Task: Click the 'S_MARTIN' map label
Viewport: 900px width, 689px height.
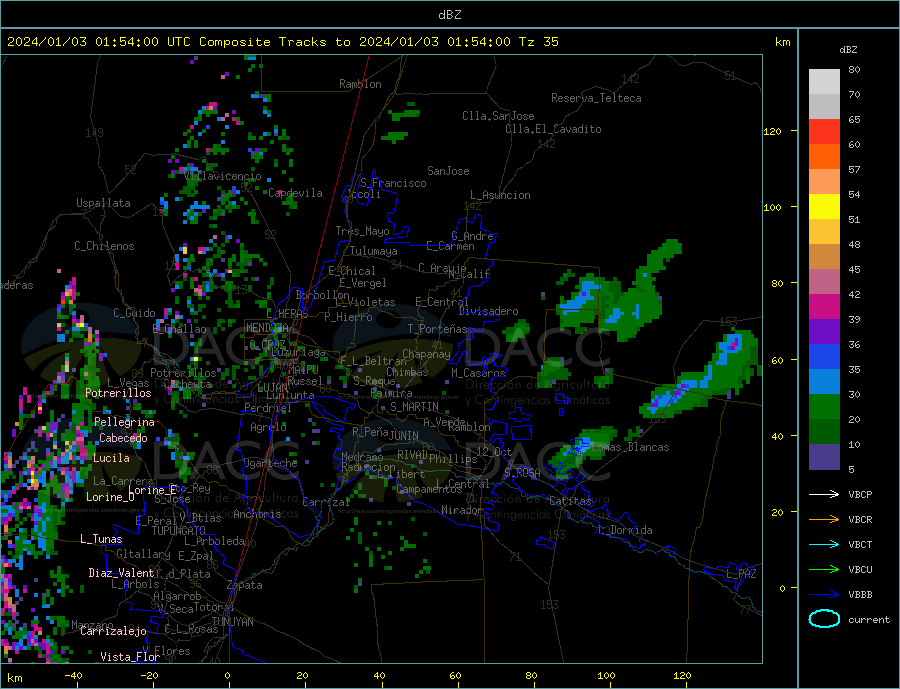Action: click(414, 407)
